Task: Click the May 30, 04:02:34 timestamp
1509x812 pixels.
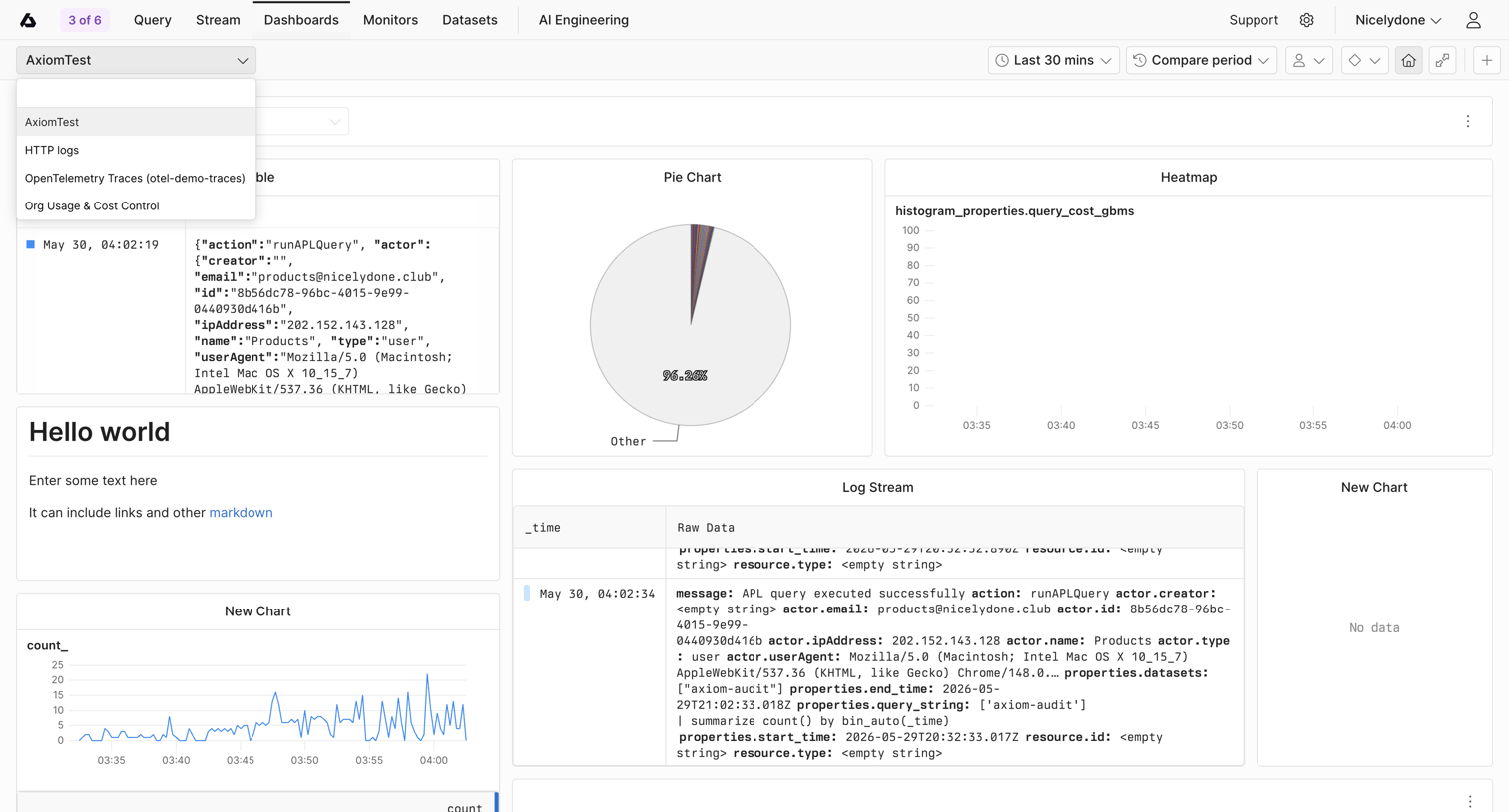Action: [x=597, y=593]
